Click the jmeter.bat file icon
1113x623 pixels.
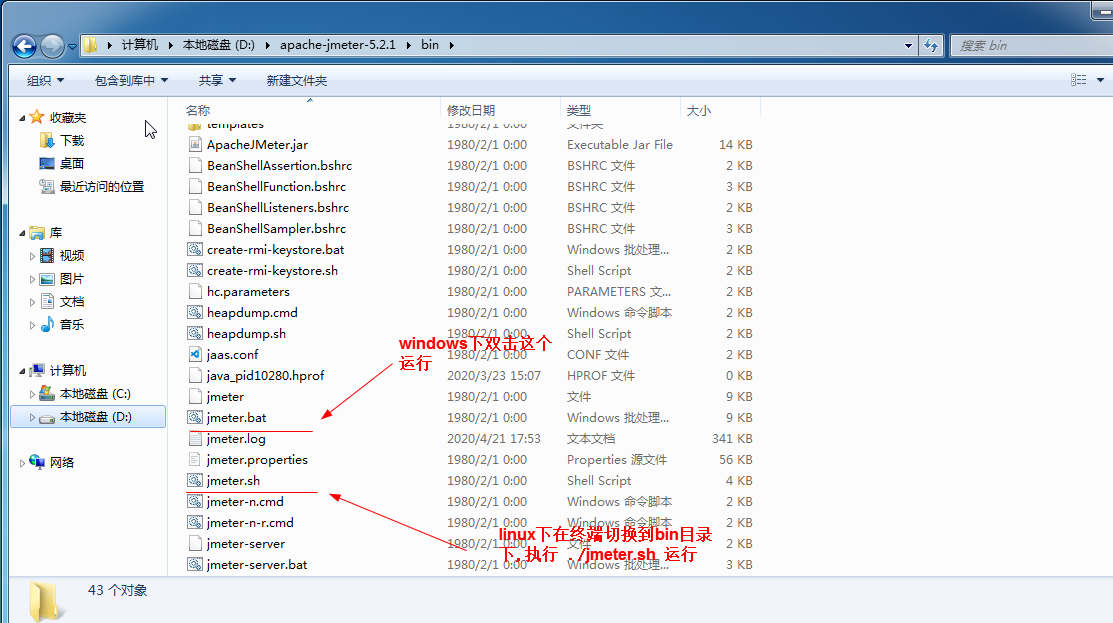click(x=195, y=418)
